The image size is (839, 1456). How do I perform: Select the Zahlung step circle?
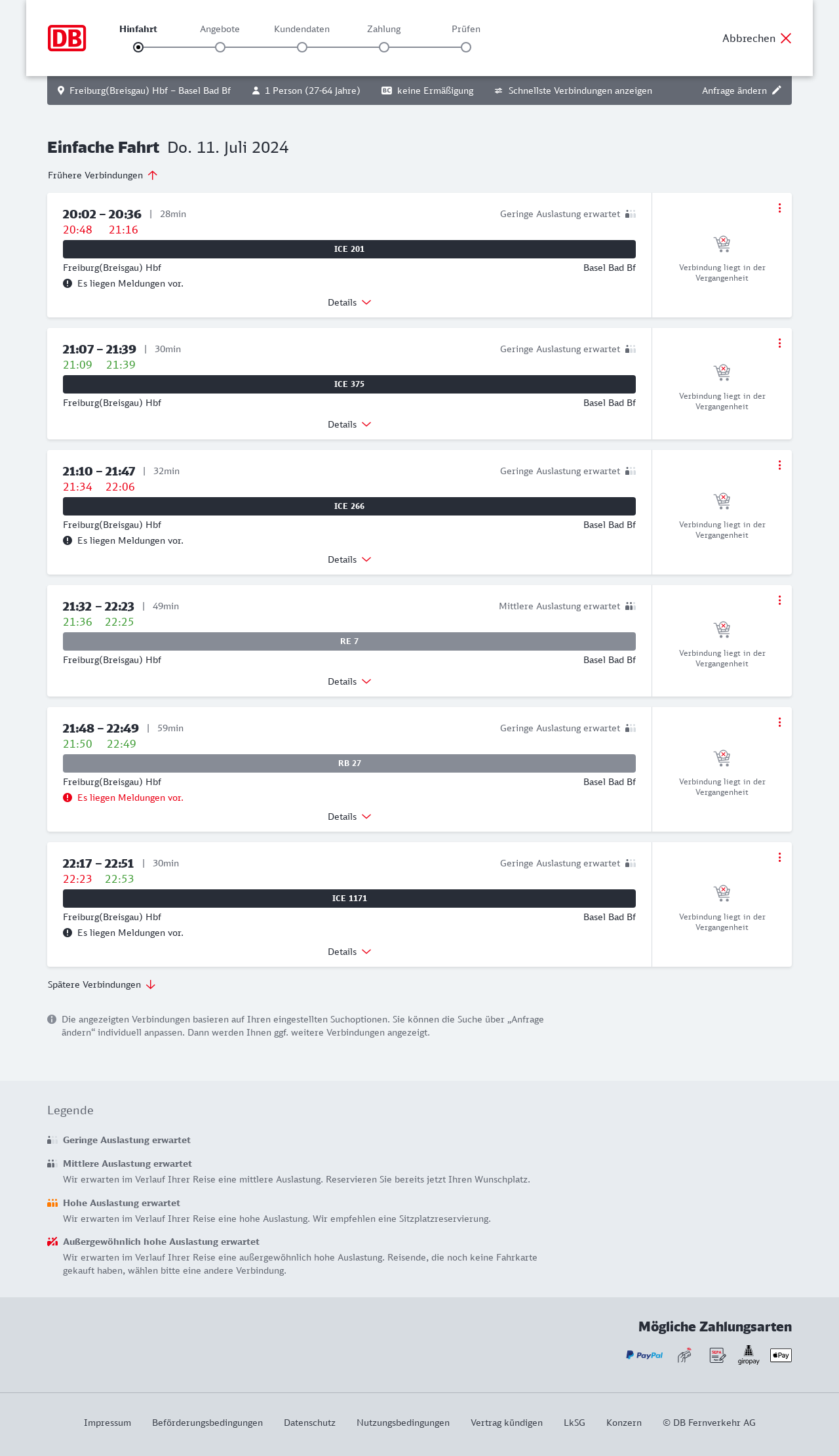384,47
